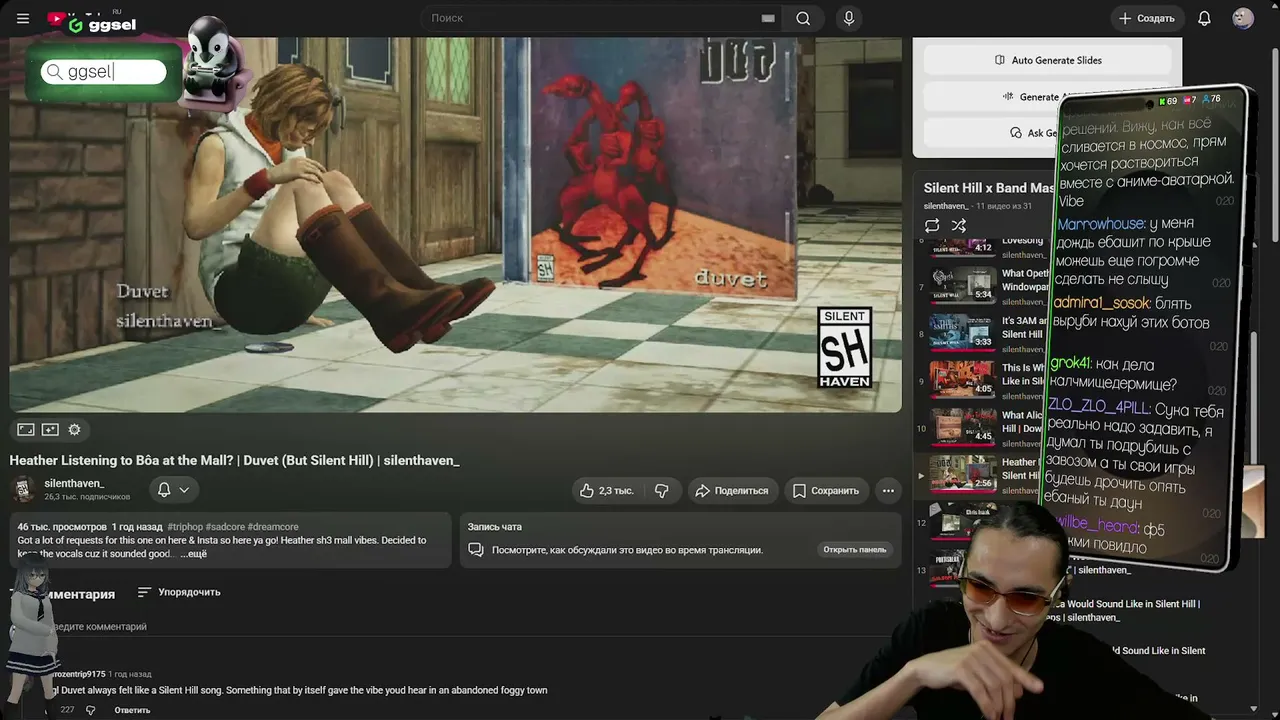Click the chat bubble icon in "Запись чата"

[x=476, y=550]
